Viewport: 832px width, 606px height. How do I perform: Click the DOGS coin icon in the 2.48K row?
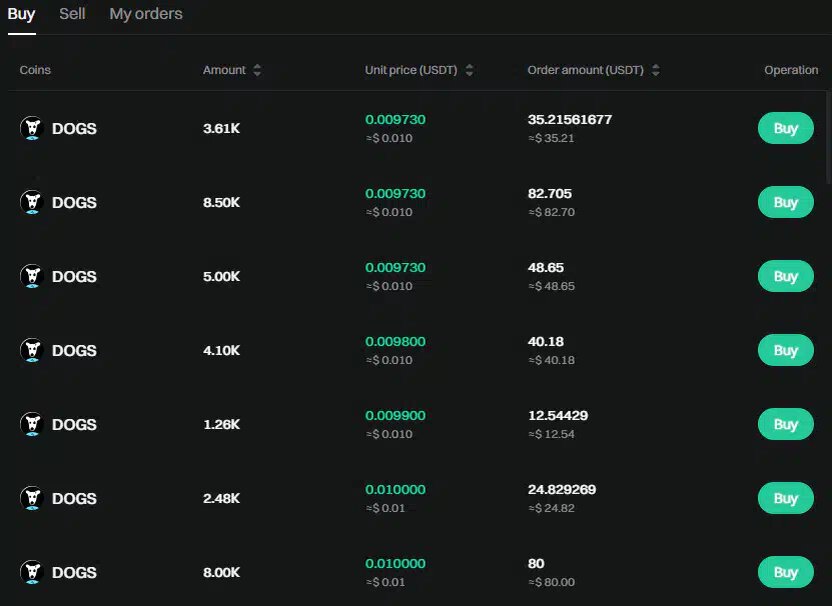[x=32, y=498]
